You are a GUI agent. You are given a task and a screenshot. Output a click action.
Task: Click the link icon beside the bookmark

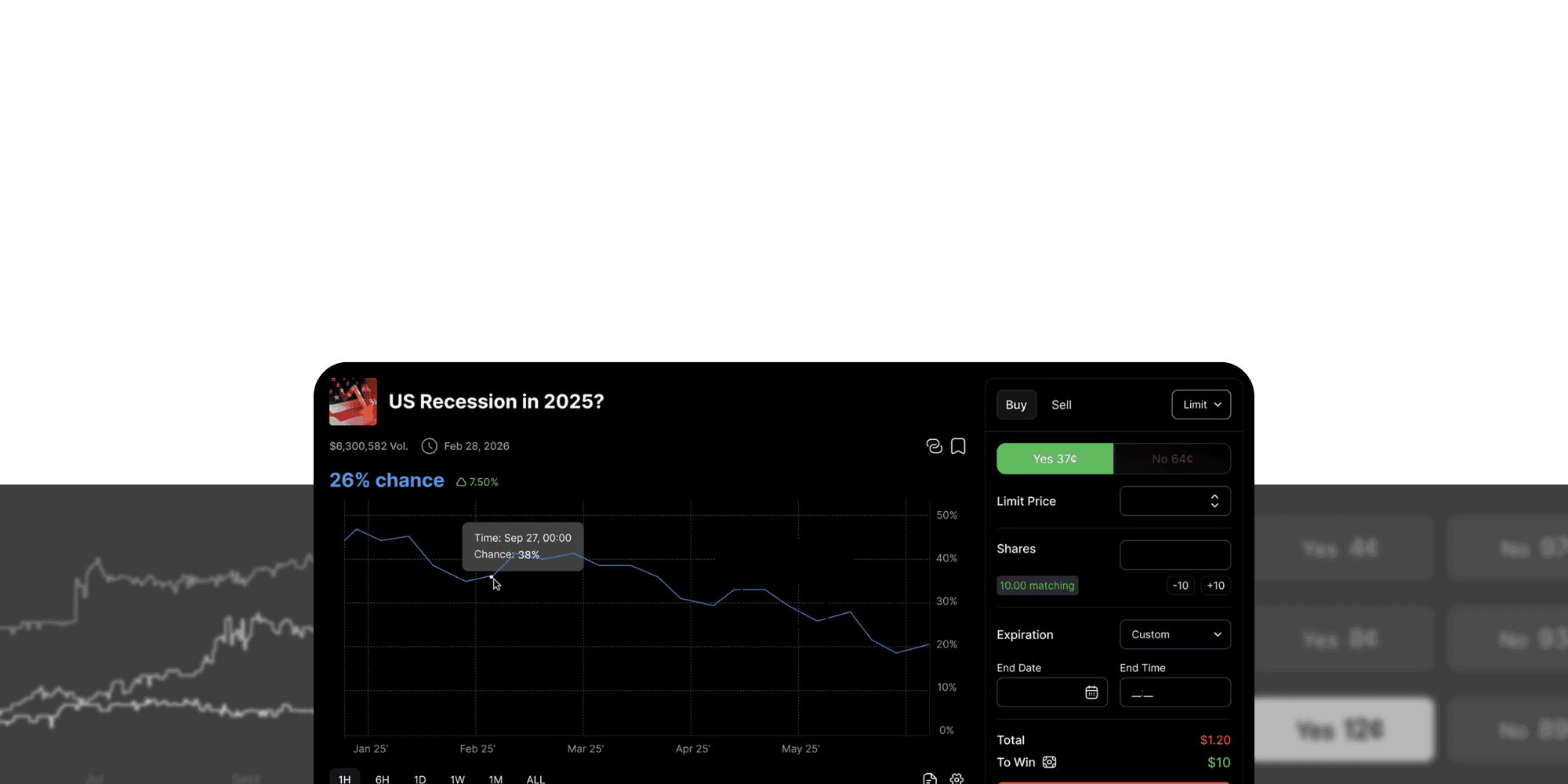pyautogui.click(x=934, y=446)
